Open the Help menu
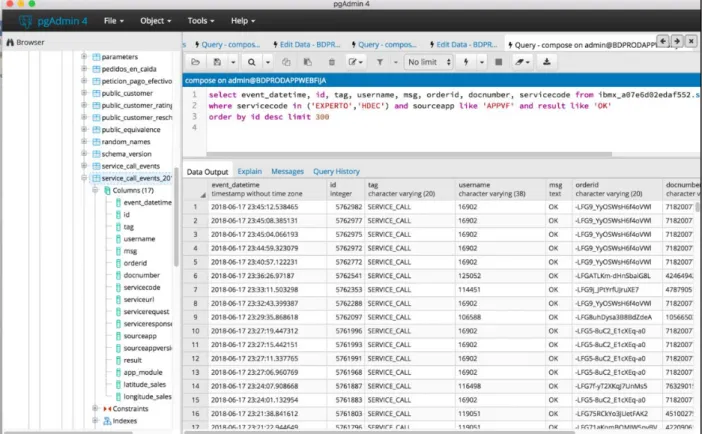The height and width of the screenshot is (434, 702). tap(243, 21)
